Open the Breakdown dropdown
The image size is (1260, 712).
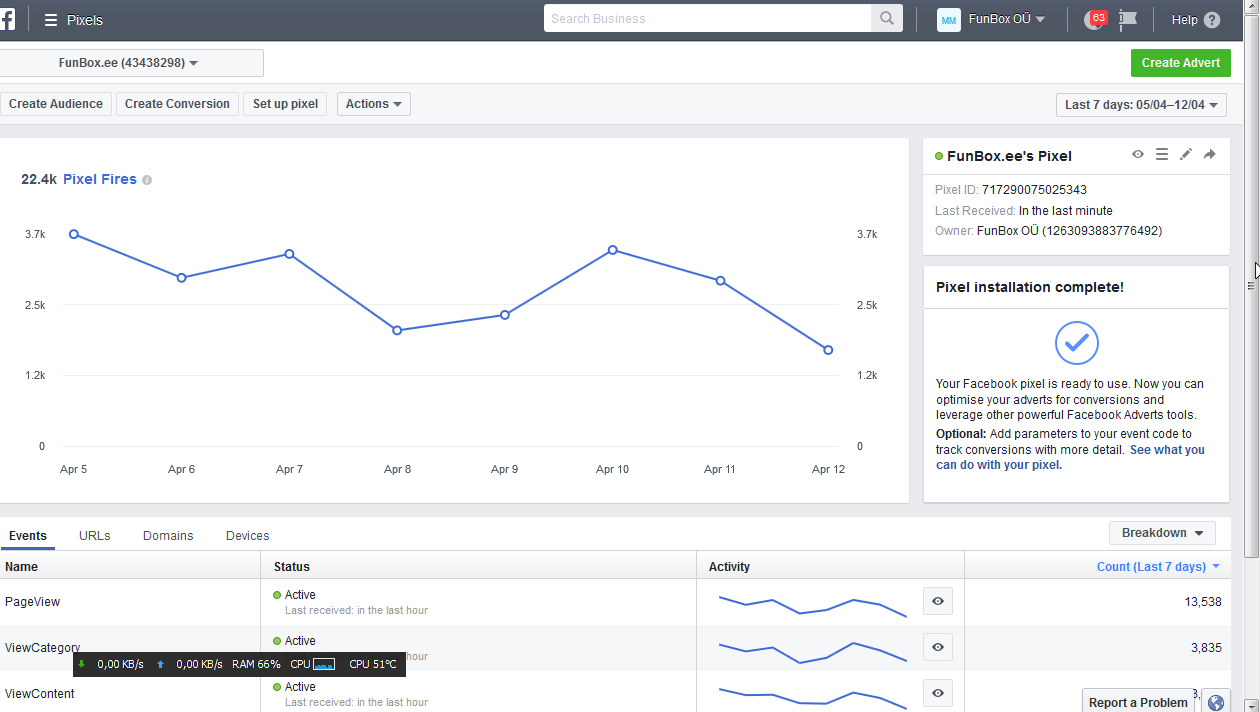tap(1162, 533)
